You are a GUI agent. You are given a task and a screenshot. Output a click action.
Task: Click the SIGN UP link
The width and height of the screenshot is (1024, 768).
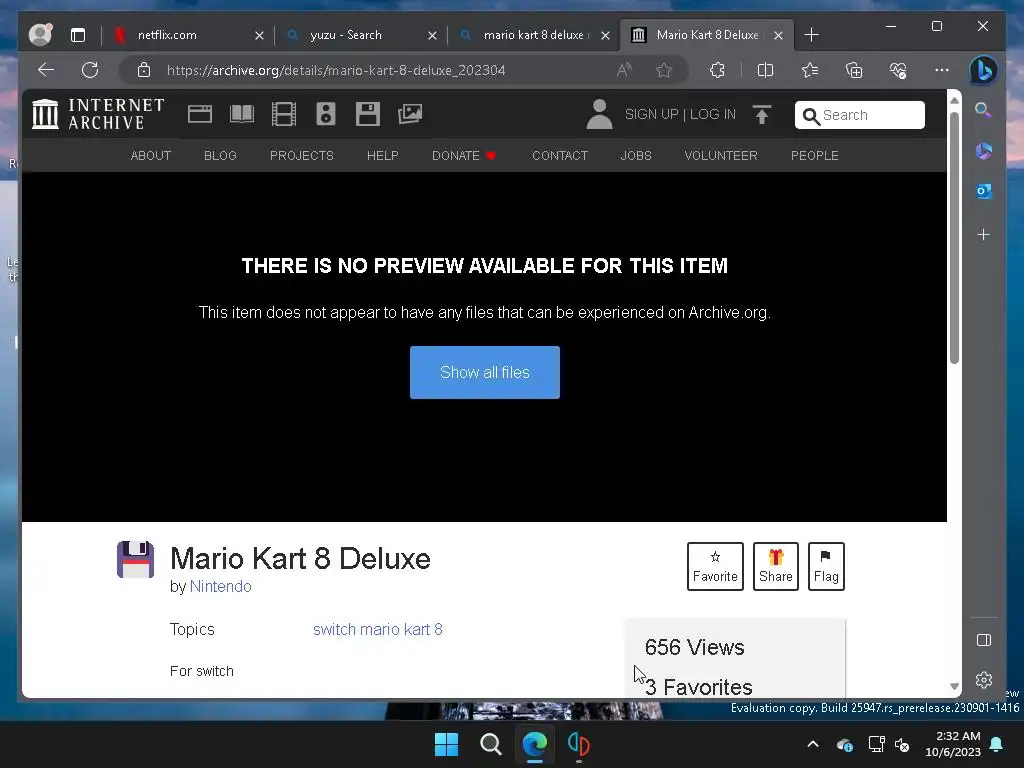(652, 114)
